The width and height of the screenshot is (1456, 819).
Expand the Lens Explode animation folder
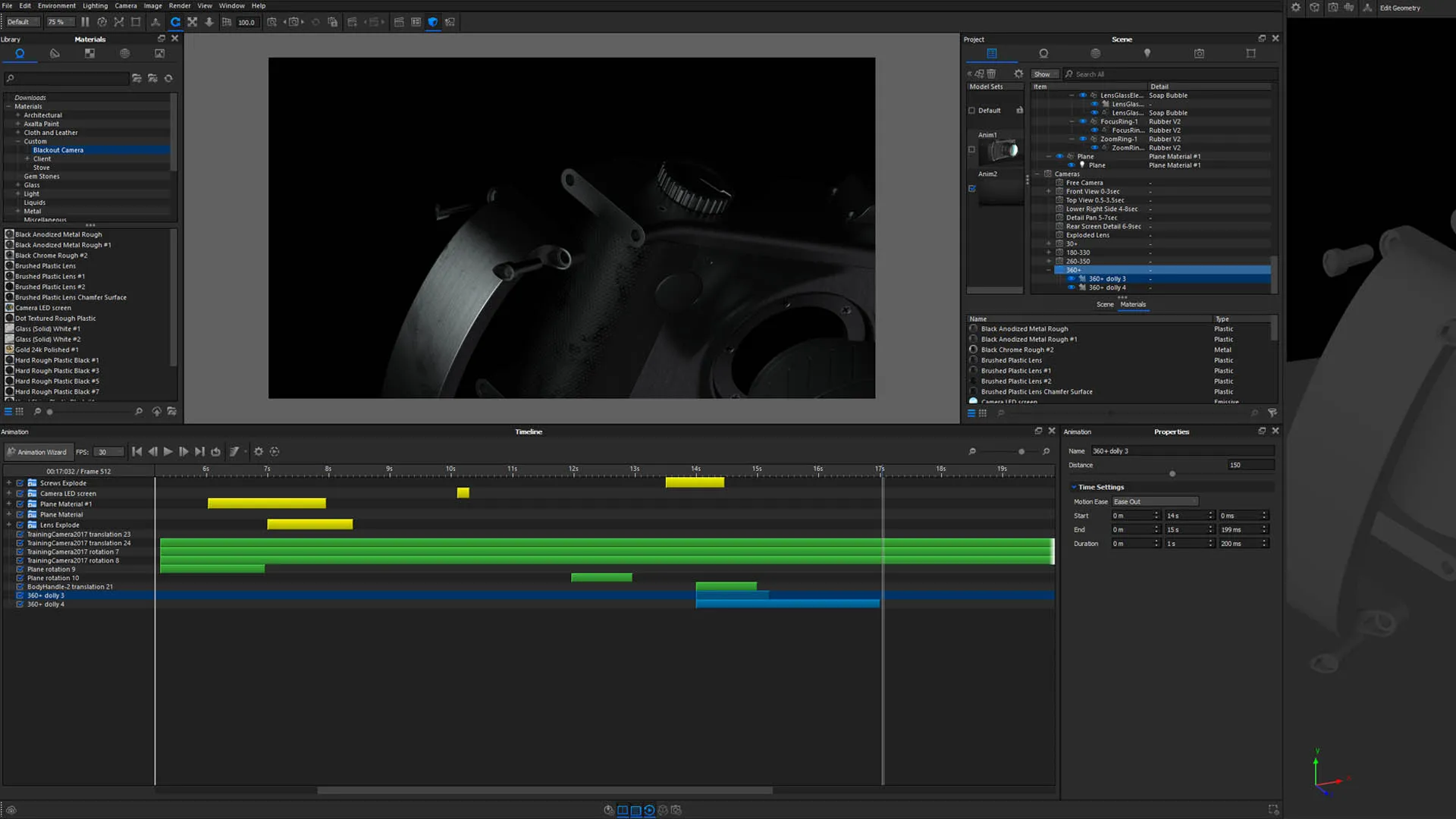point(9,525)
